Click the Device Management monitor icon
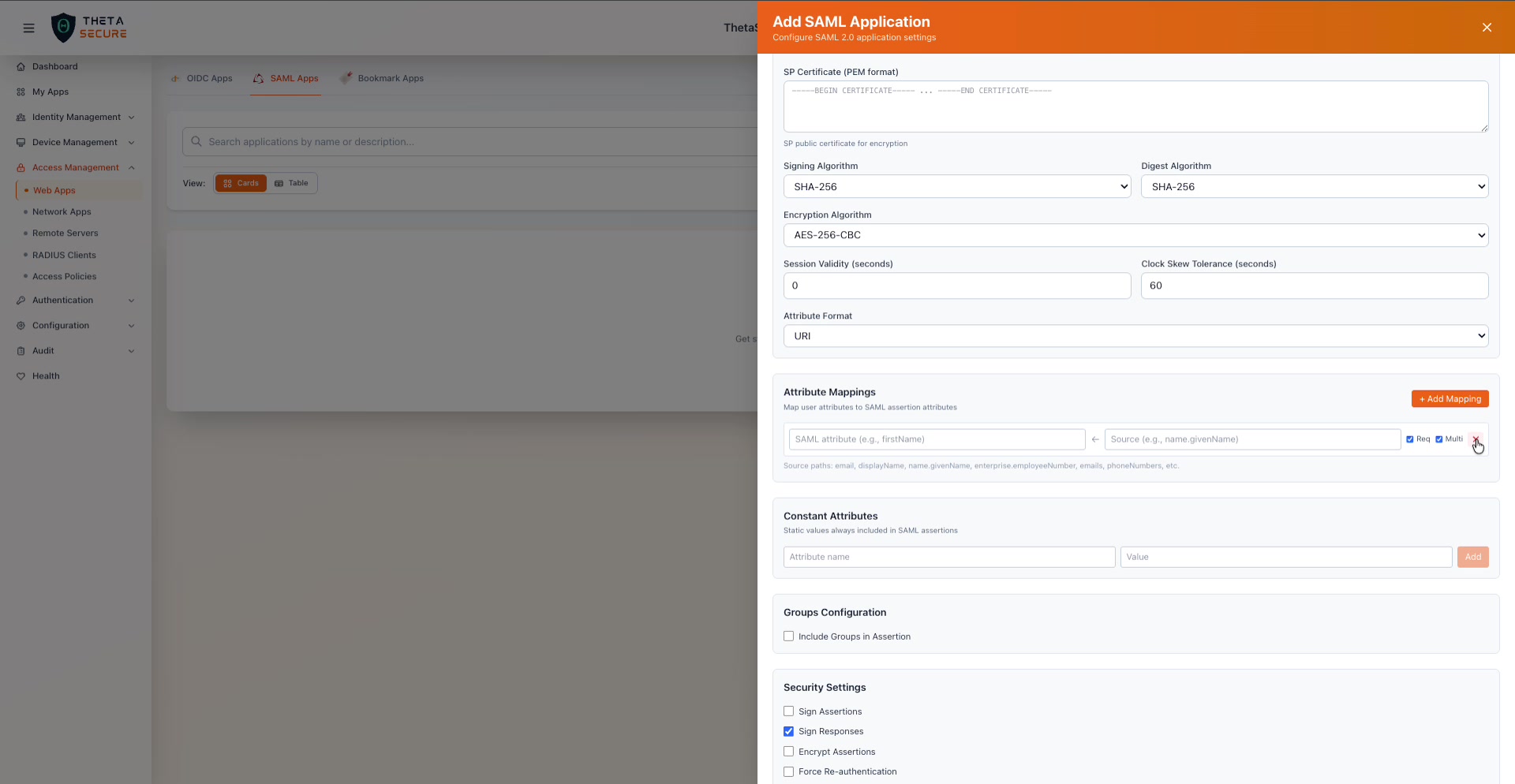The width and height of the screenshot is (1515, 784). [x=21, y=142]
